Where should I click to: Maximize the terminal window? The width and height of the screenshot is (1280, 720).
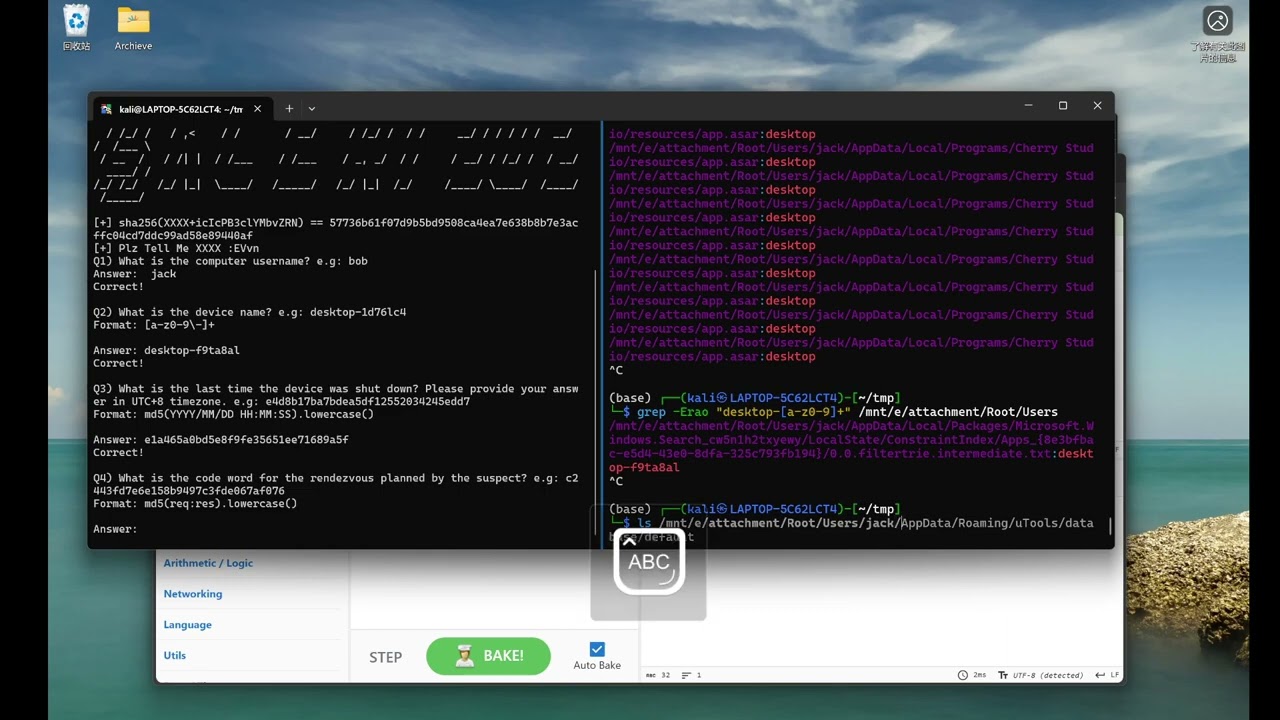click(1063, 106)
